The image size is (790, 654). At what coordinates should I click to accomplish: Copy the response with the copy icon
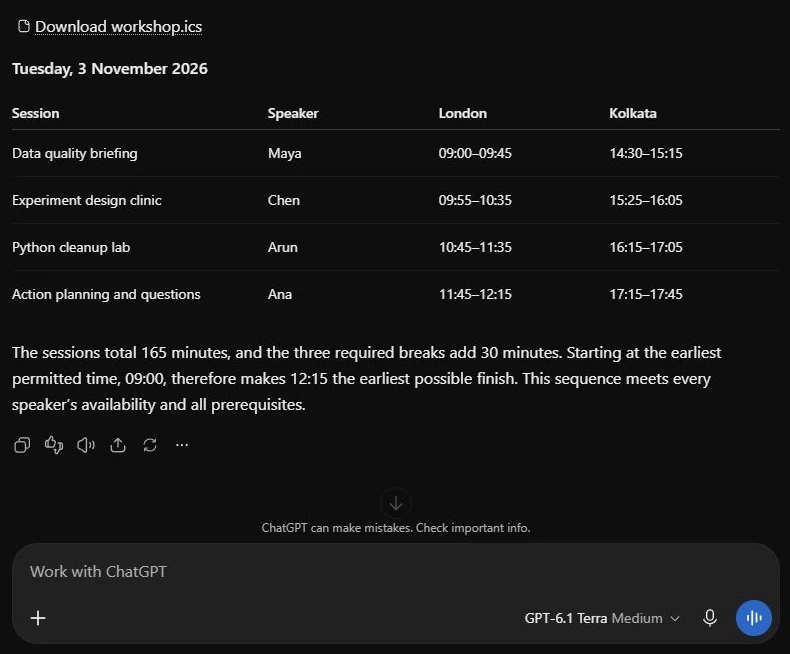coord(22,445)
